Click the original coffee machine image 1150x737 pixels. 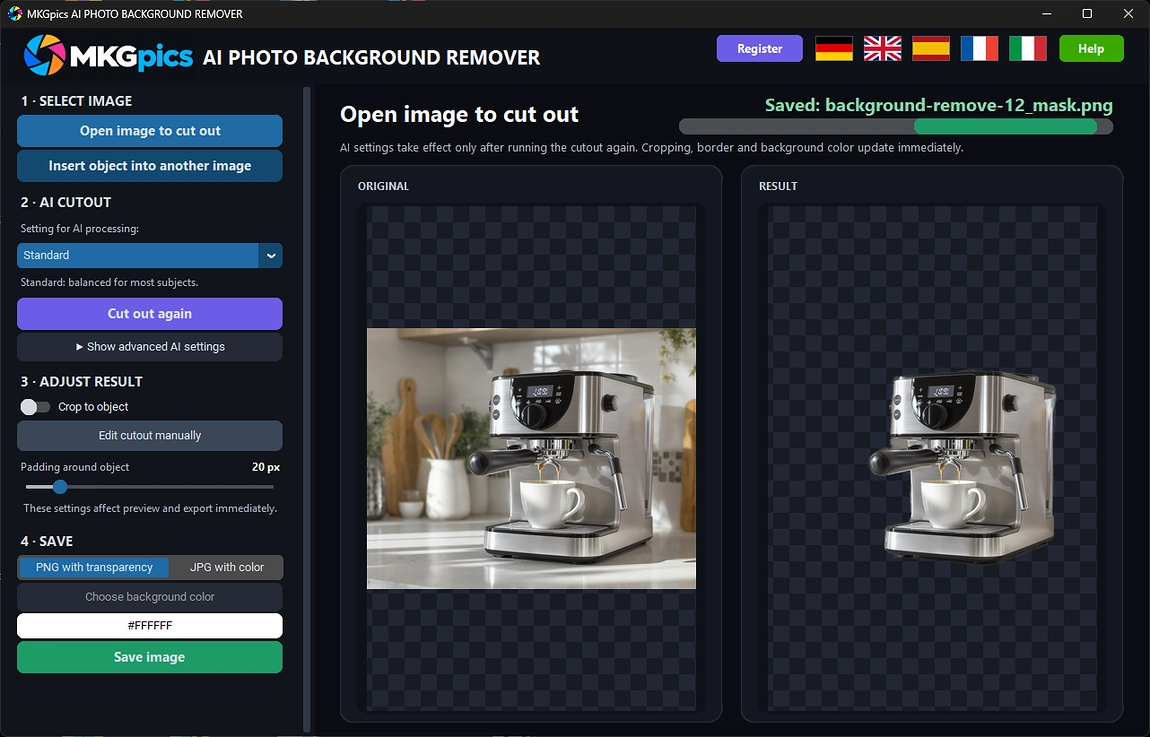pos(531,458)
